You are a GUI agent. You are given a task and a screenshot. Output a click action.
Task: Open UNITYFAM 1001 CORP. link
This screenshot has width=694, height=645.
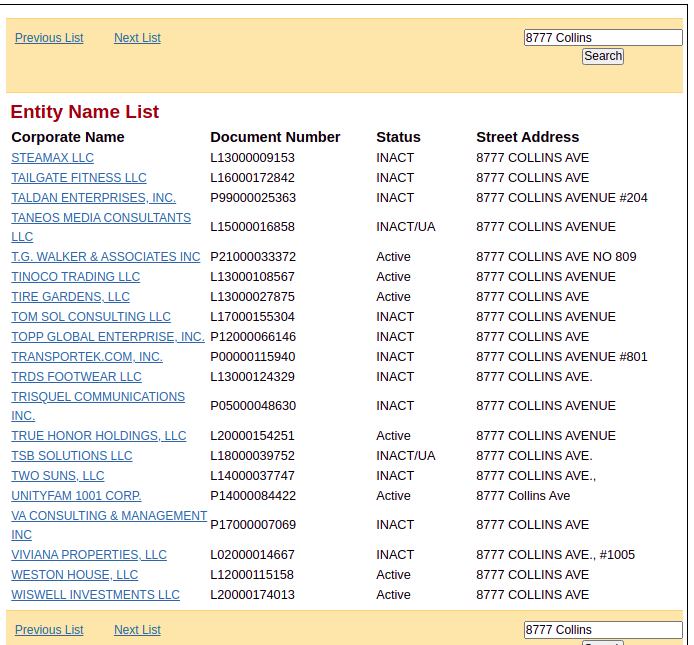(x=76, y=496)
